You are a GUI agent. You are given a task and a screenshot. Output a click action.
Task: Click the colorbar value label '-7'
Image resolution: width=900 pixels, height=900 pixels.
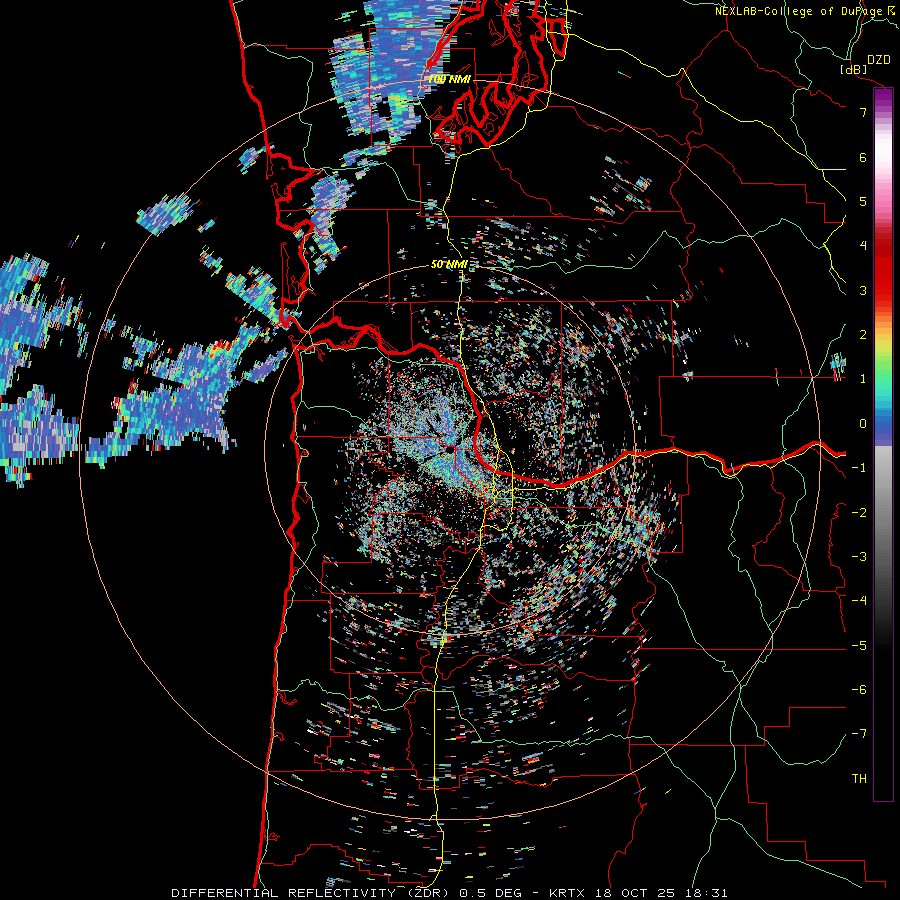[x=859, y=734]
